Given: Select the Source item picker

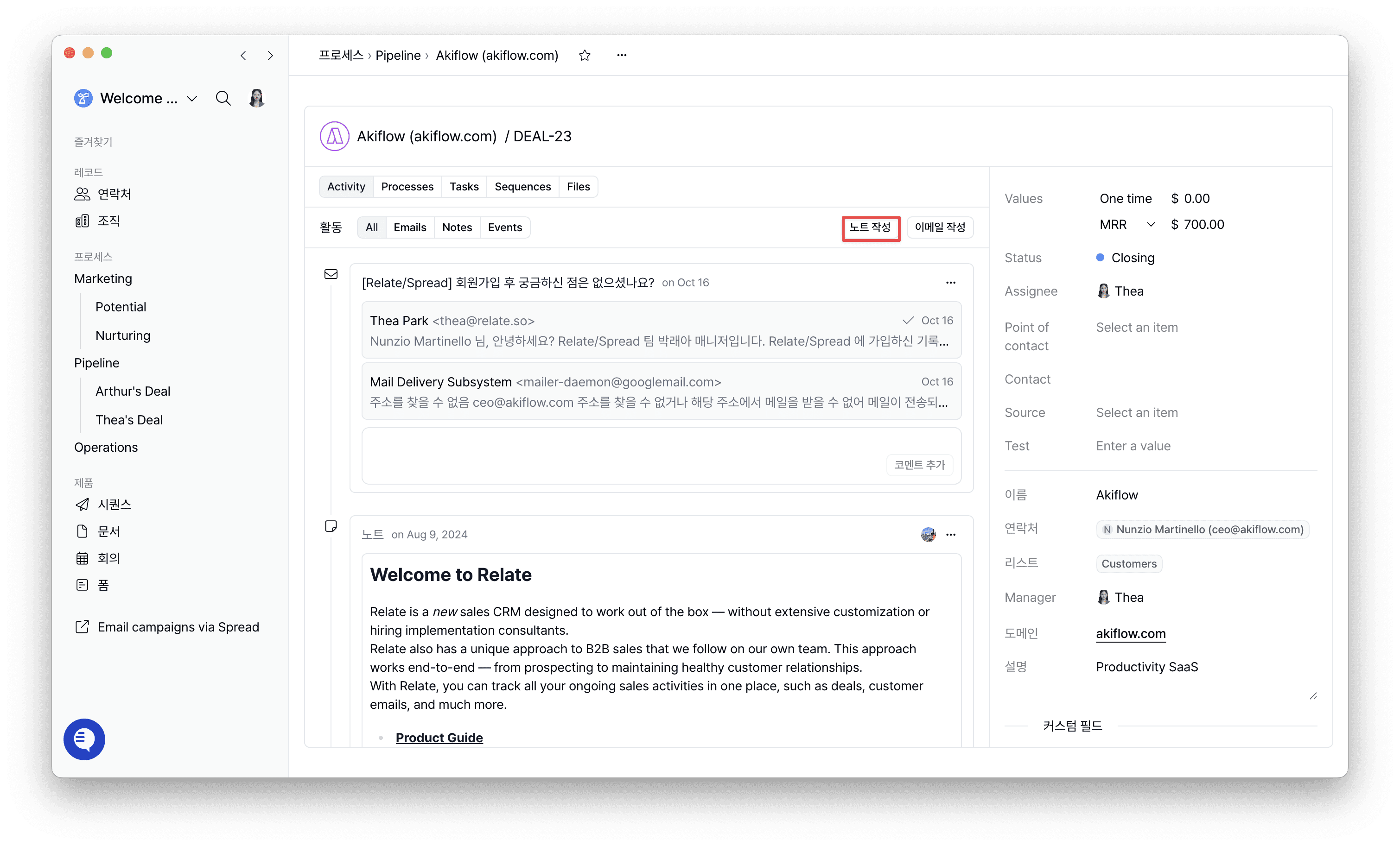Looking at the screenshot, I should tap(1136, 413).
